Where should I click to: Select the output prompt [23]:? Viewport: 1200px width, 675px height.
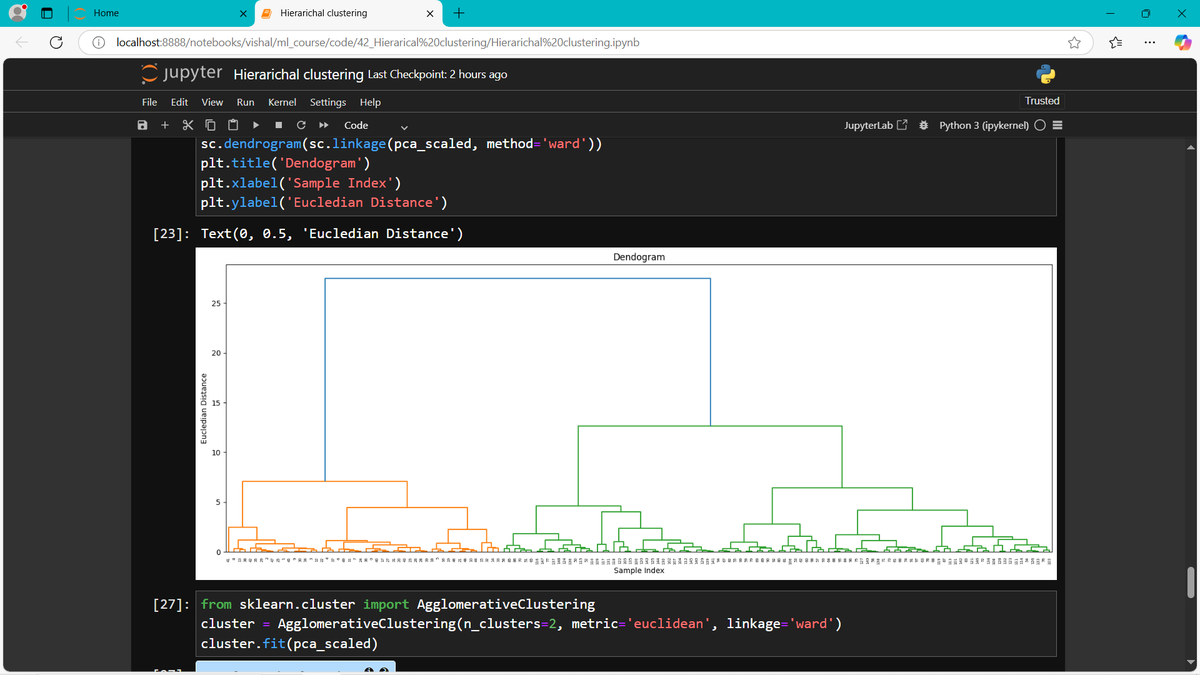pos(172,234)
